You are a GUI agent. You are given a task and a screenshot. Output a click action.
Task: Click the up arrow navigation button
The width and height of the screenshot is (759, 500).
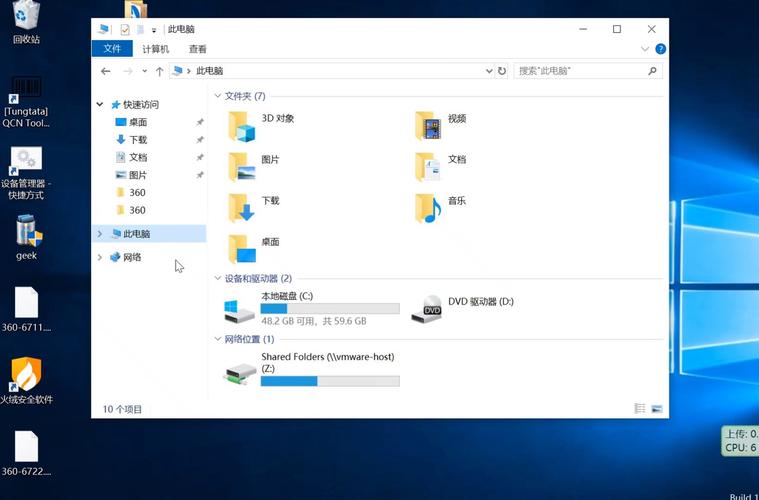(x=158, y=71)
